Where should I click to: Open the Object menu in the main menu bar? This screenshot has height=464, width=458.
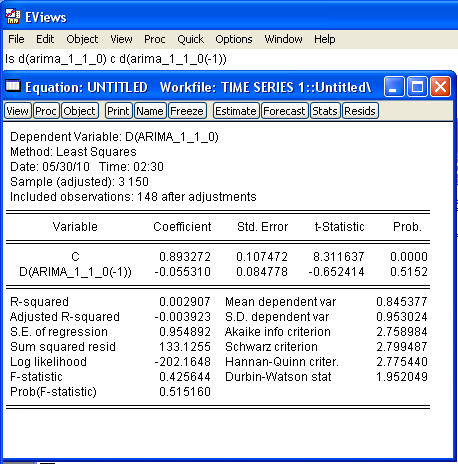(82, 39)
